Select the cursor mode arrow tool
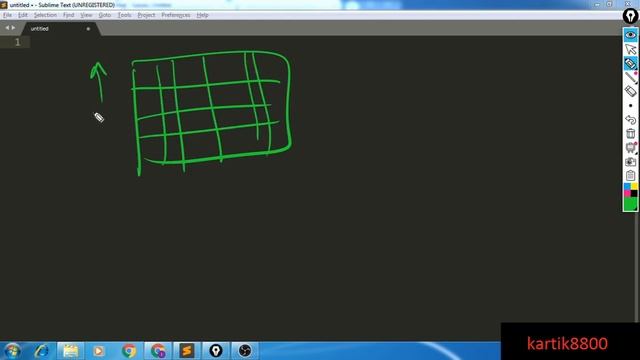The image size is (640, 360). tap(630, 49)
